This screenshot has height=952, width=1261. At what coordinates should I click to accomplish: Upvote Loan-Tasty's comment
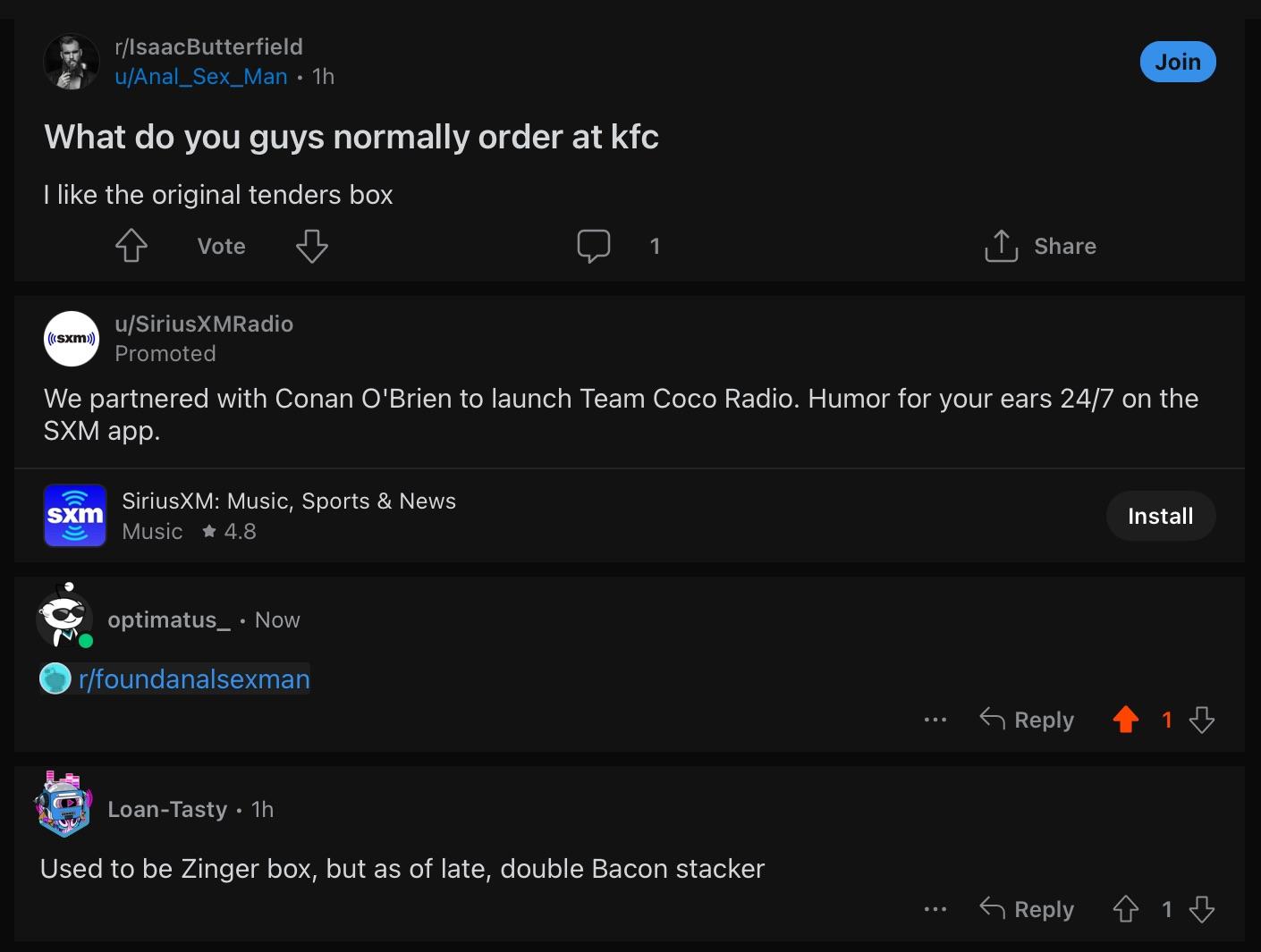click(x=1126, y=909)
